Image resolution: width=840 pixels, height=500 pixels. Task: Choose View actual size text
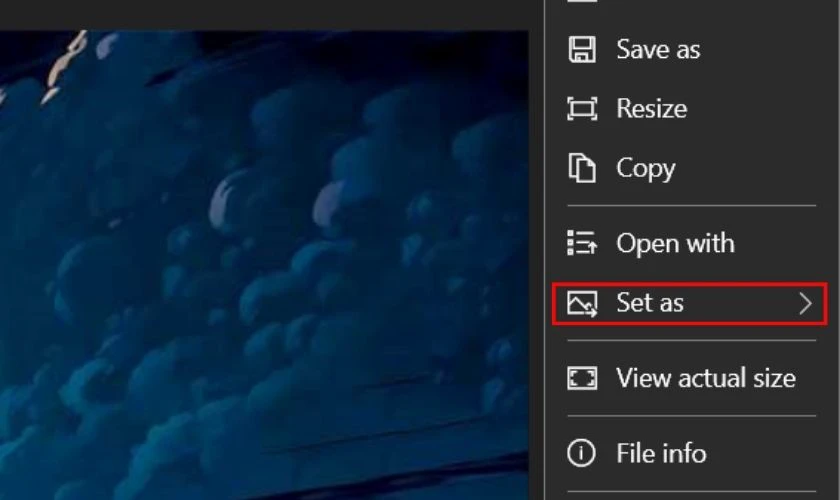click(706, 378)
